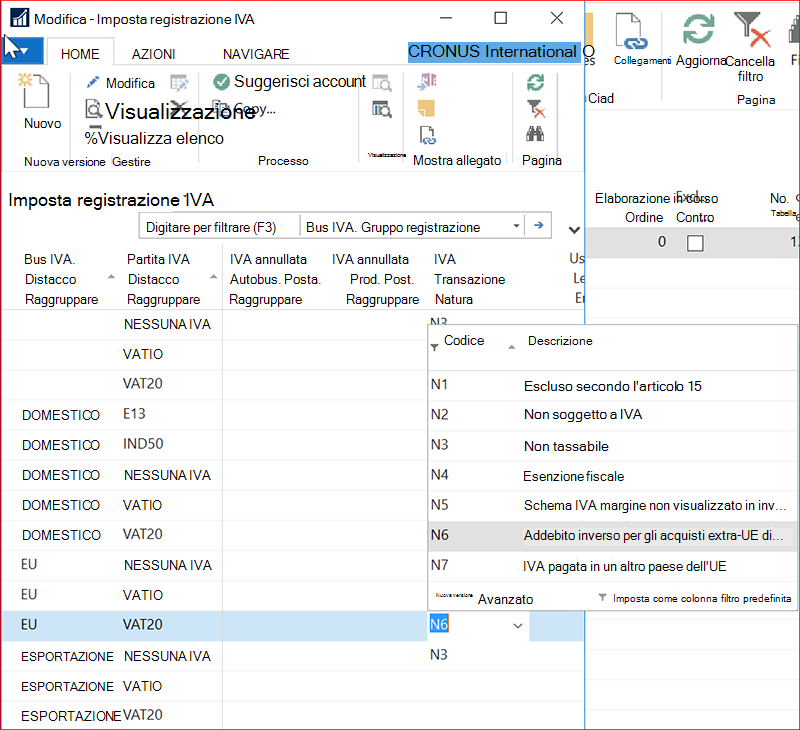Select N2 Non soggetto a IVA

click(x=612, y=415)
